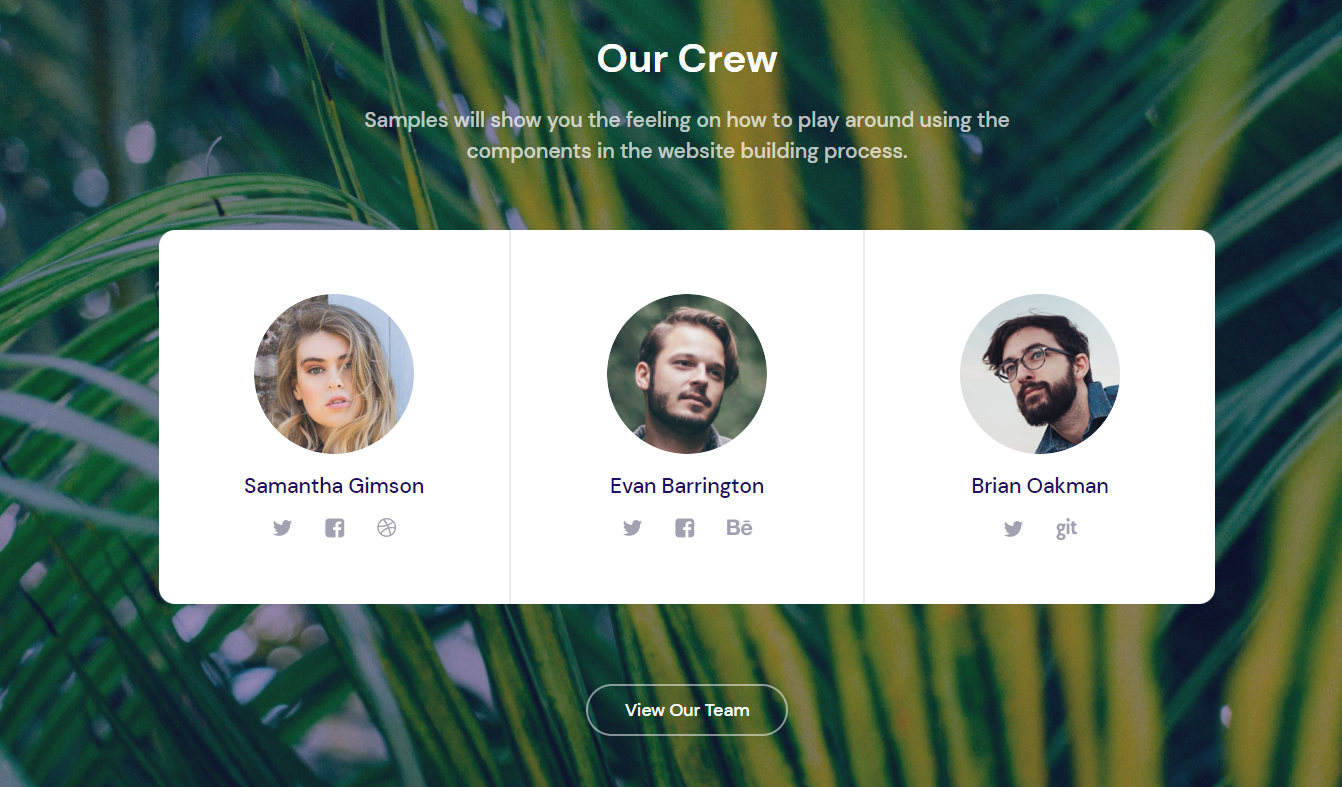Open Evan Barrington's Twitter icon
The image size is (1342, 787).
click(632, 528)
